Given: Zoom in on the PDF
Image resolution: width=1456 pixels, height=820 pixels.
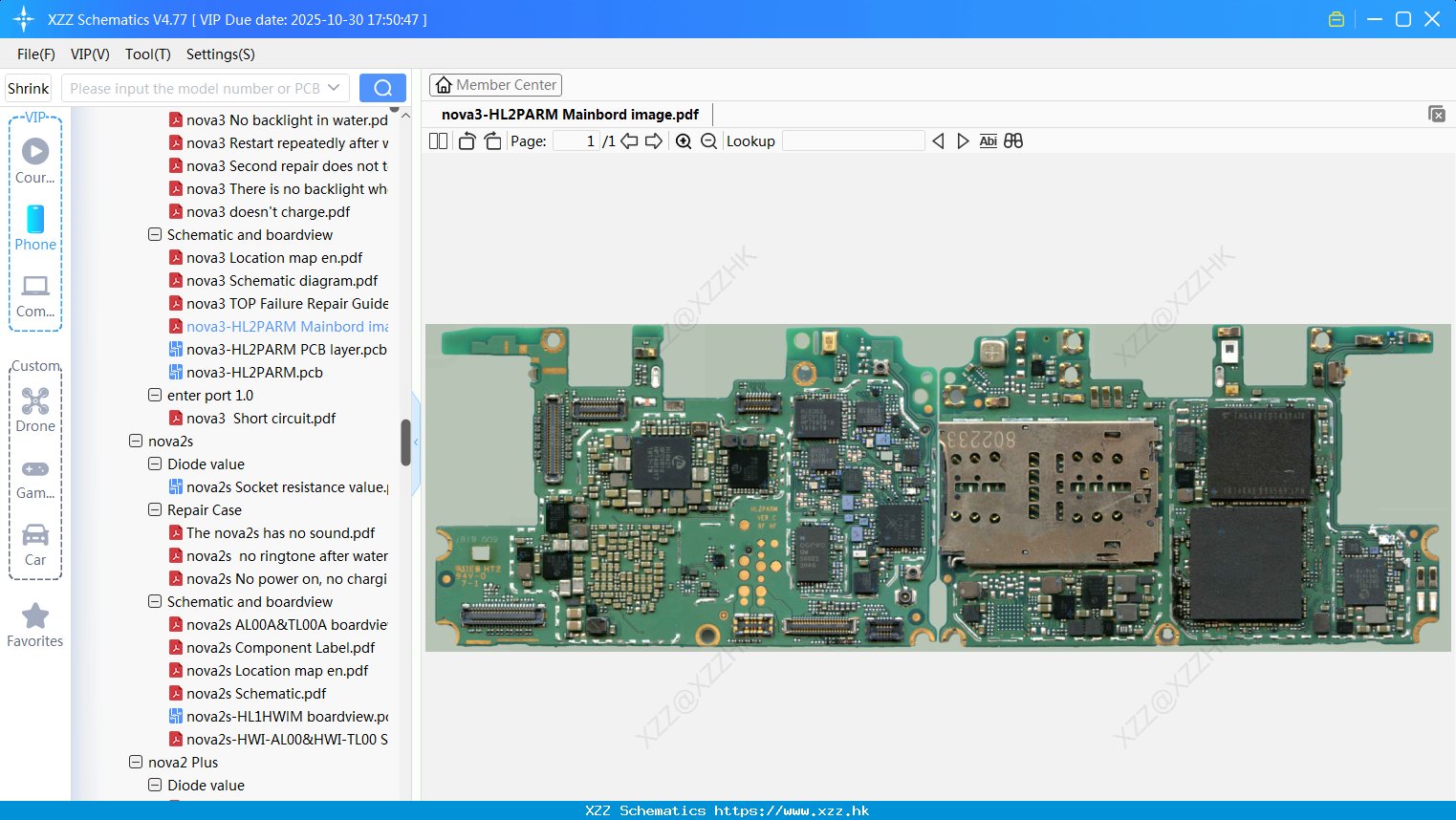Looking at the screenshot, I should pos(684,141).
